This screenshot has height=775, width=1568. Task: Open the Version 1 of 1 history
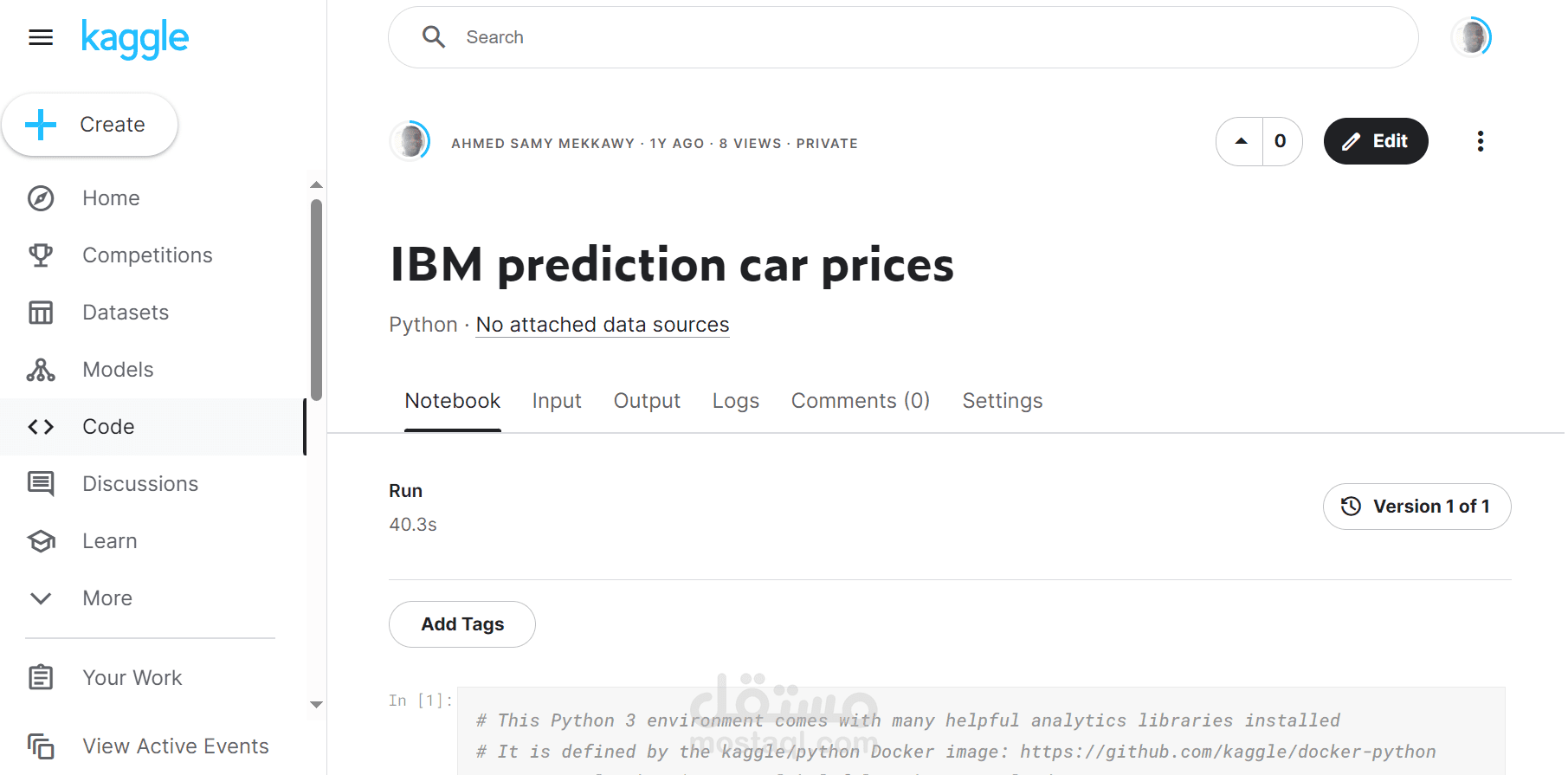1416,507
